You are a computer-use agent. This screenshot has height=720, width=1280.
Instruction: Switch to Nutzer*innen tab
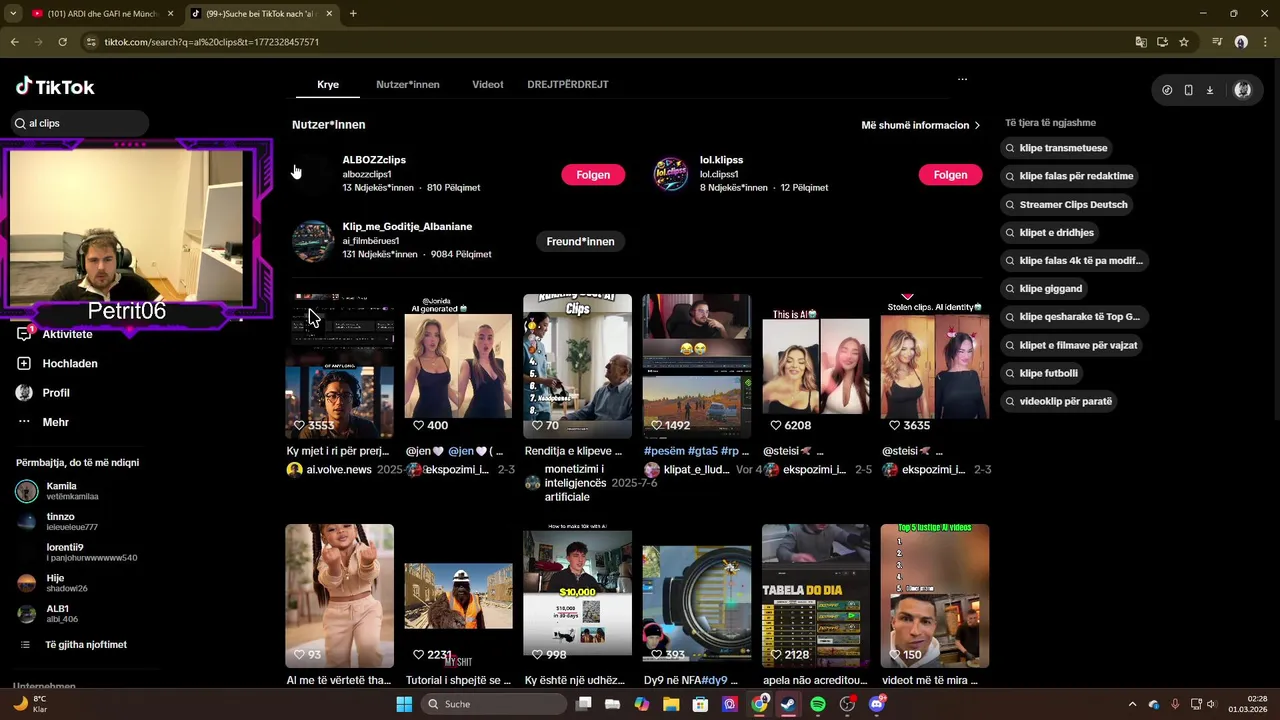(x=408, y=84)
